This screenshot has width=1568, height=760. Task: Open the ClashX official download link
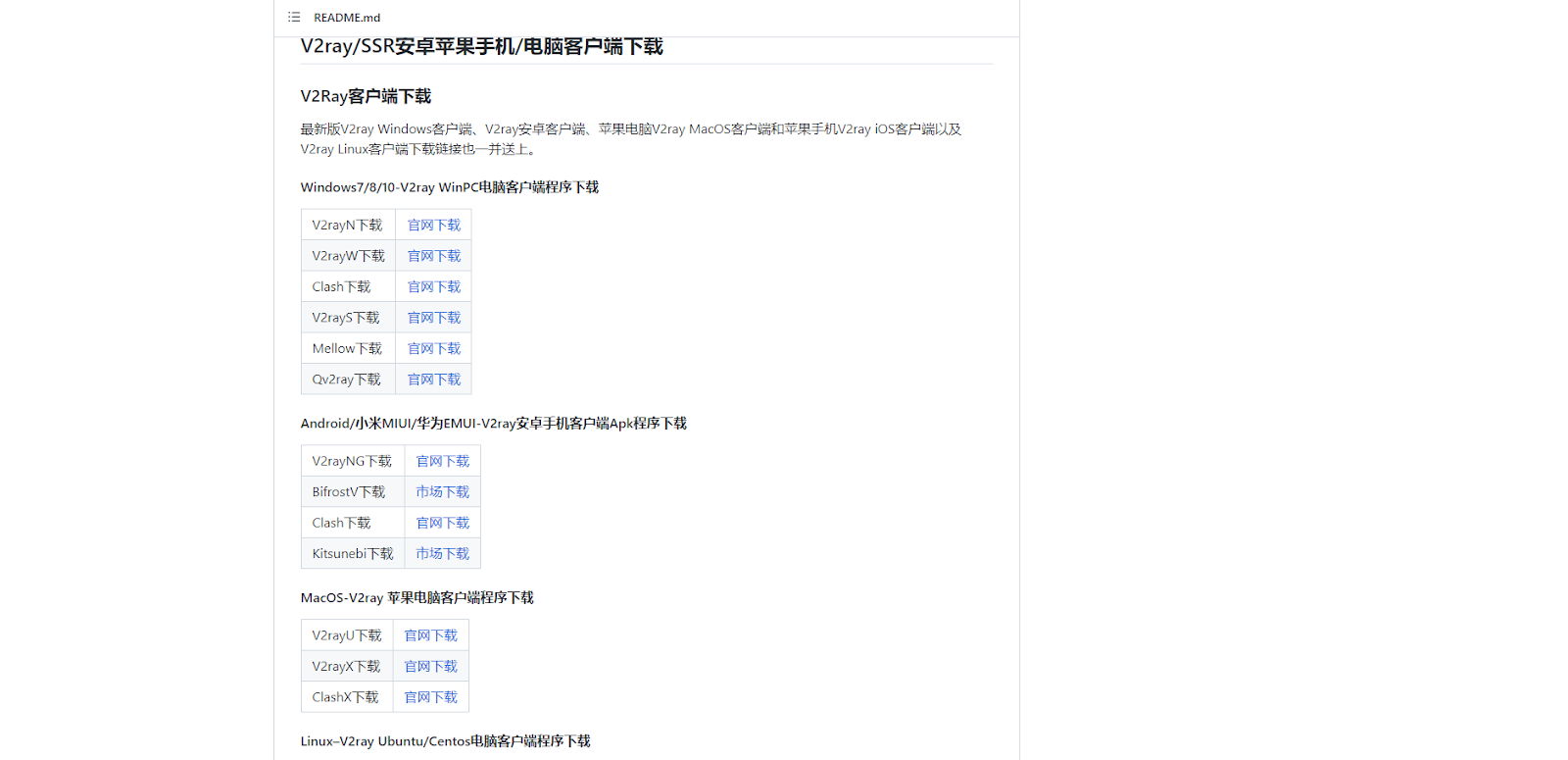[430, 698]
